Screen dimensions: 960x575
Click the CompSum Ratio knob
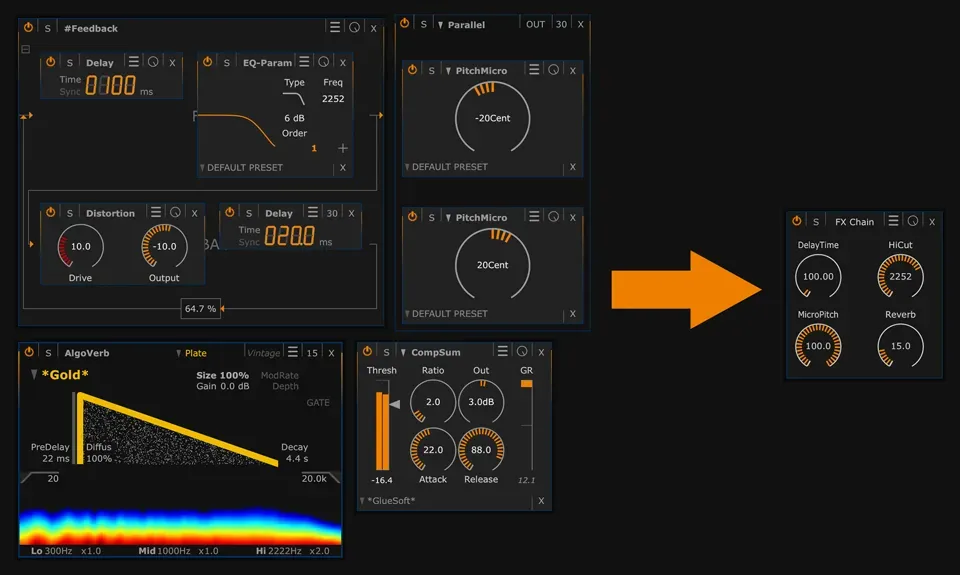point(433,402)
